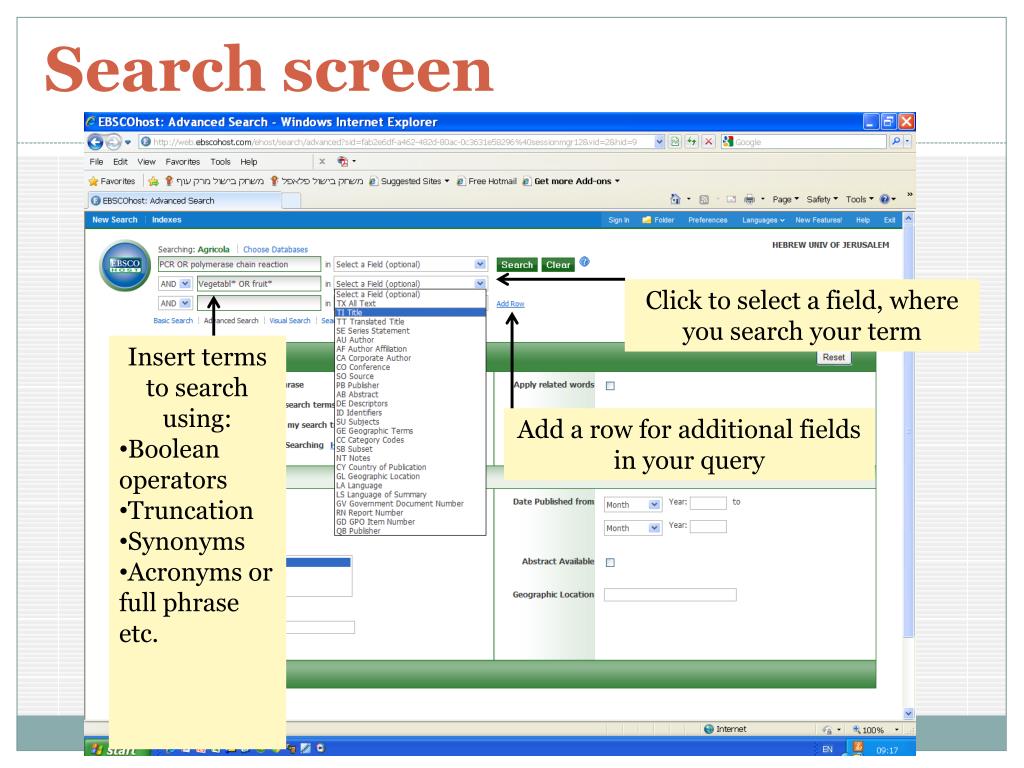Open the Suggested Sites favorites link
This screenshot has height=768, width=1024.
[x=409, y=182]
